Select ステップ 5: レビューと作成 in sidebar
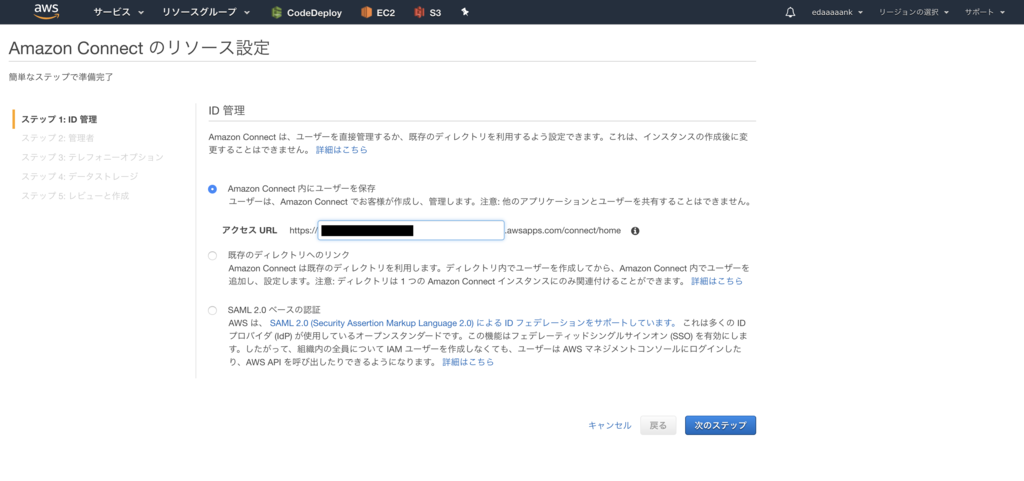The width and height of the screenshot is (1024, 481). [x=75, y=196]
